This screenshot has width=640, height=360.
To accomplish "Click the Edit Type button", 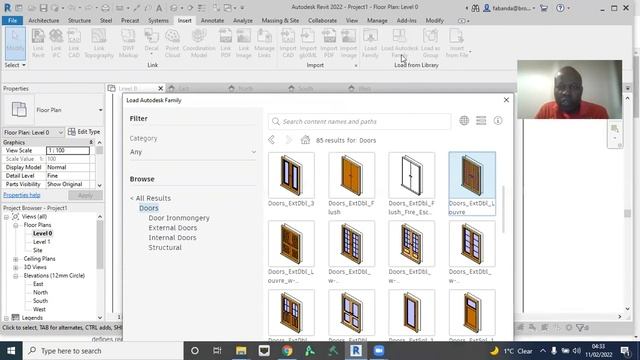I will [x=84, y=132].
